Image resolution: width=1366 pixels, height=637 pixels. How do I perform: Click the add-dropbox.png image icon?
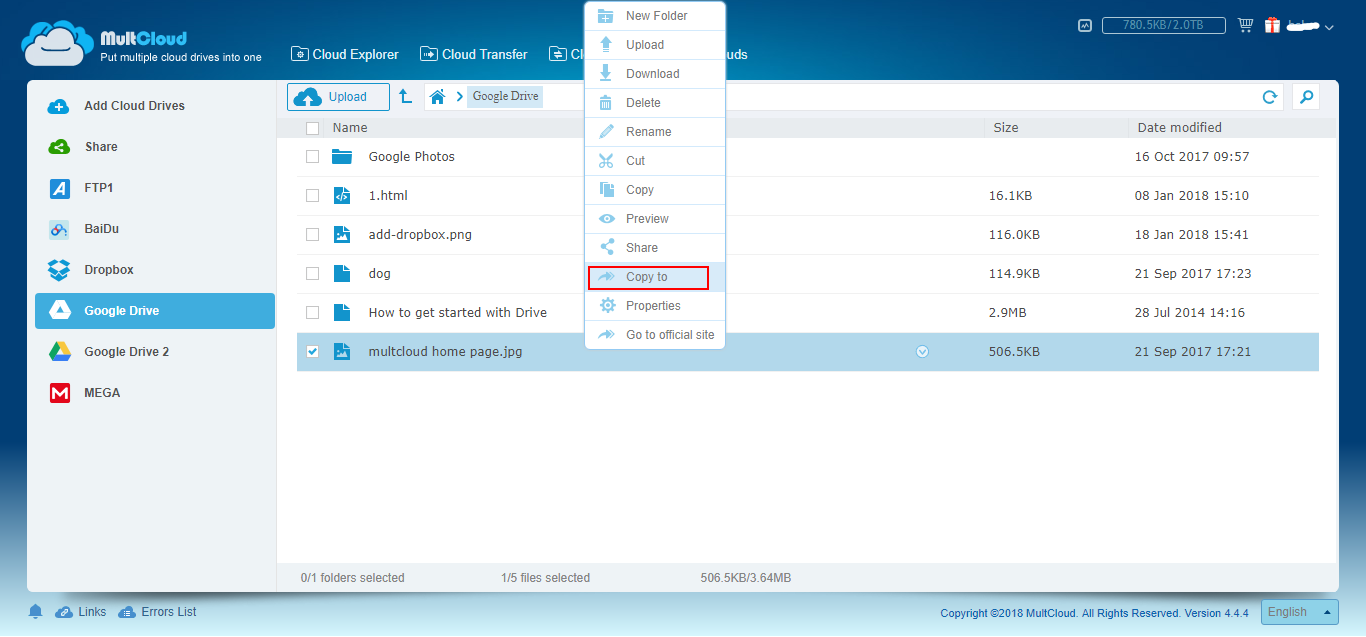pyautogui.click(x=342, y=234)
